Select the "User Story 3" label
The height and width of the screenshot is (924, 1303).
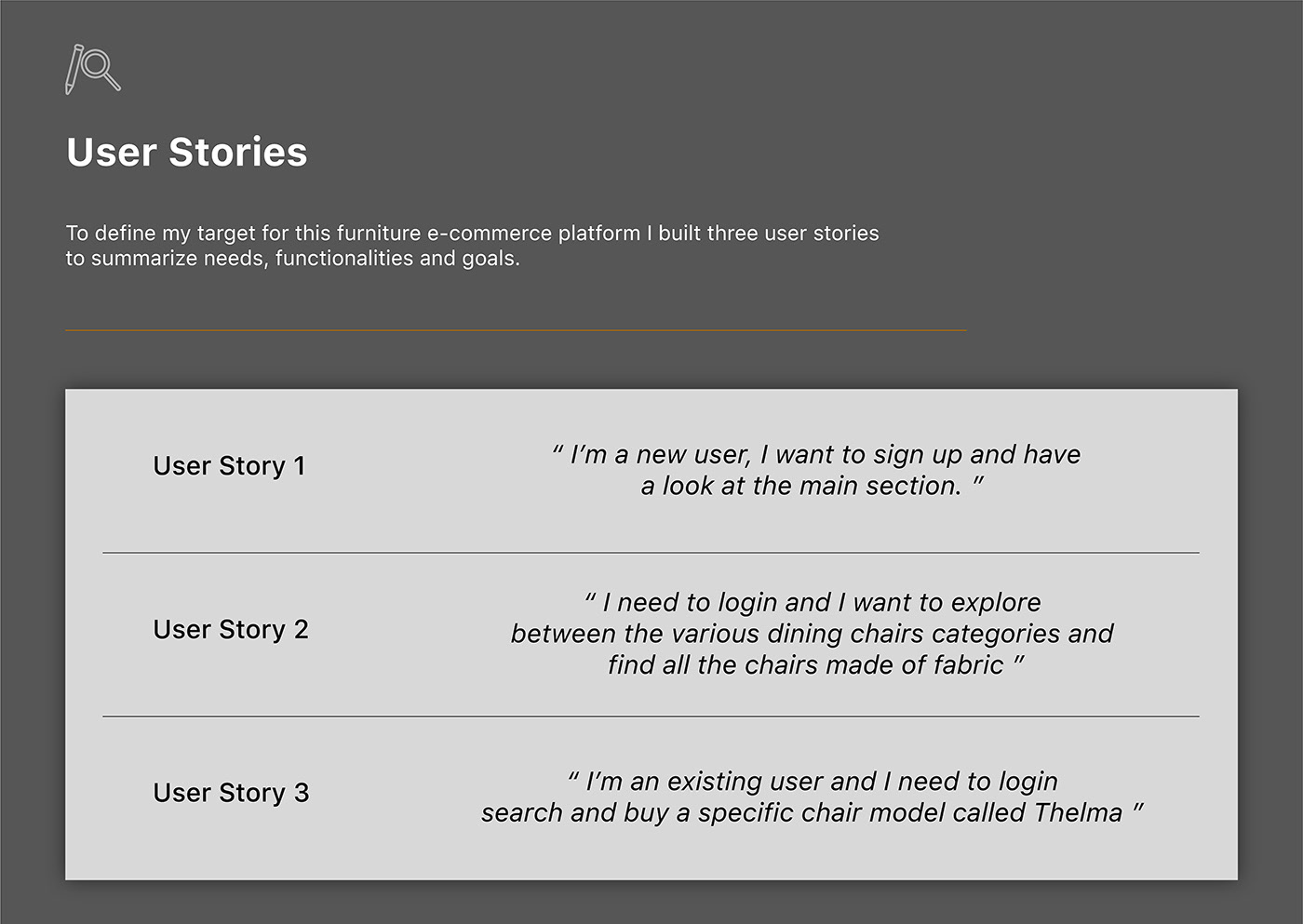[x=230, y=792]
